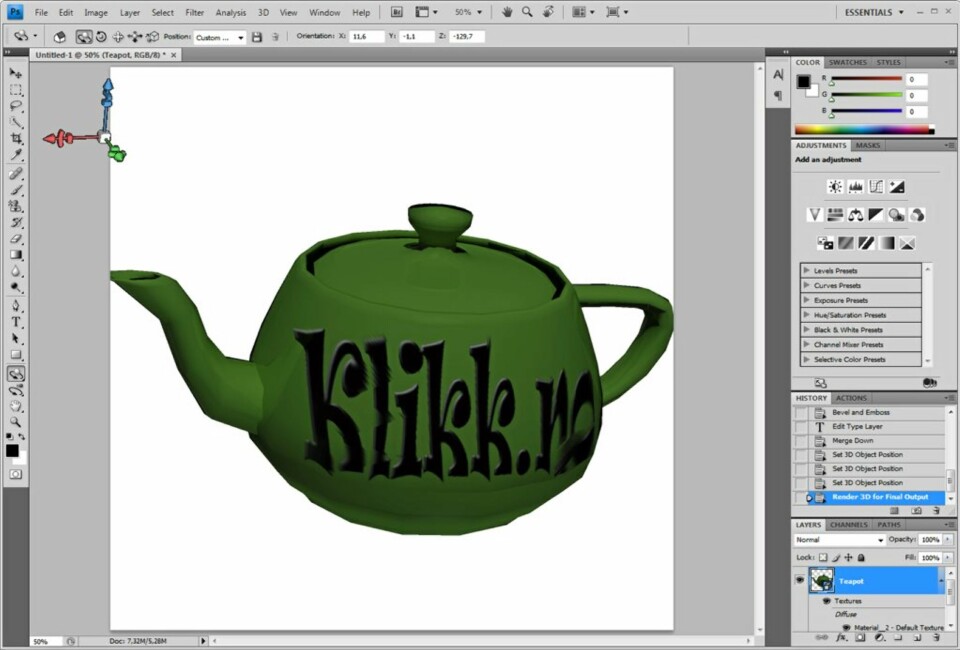
Task: Set history brush source for Bevel and Emboss
Action: [801, 413]
